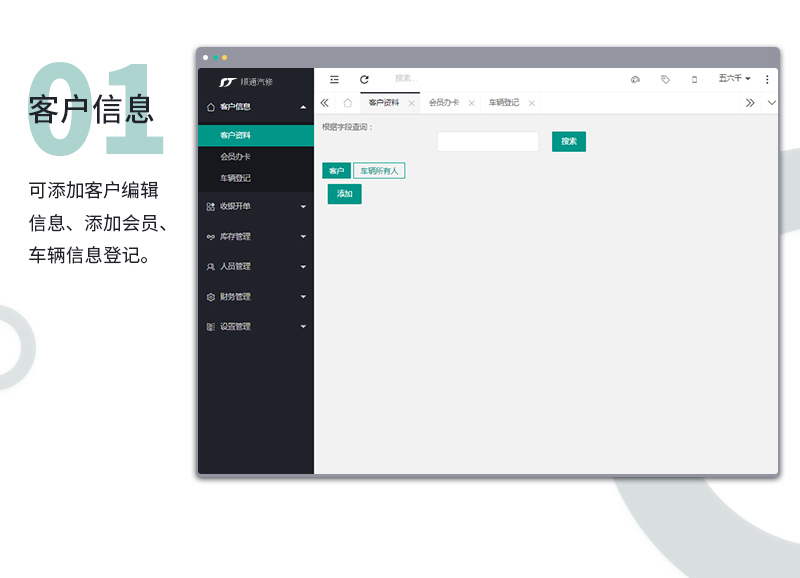
Task: Open 客户资料 in the sidebar
Action: pos(256,135)
